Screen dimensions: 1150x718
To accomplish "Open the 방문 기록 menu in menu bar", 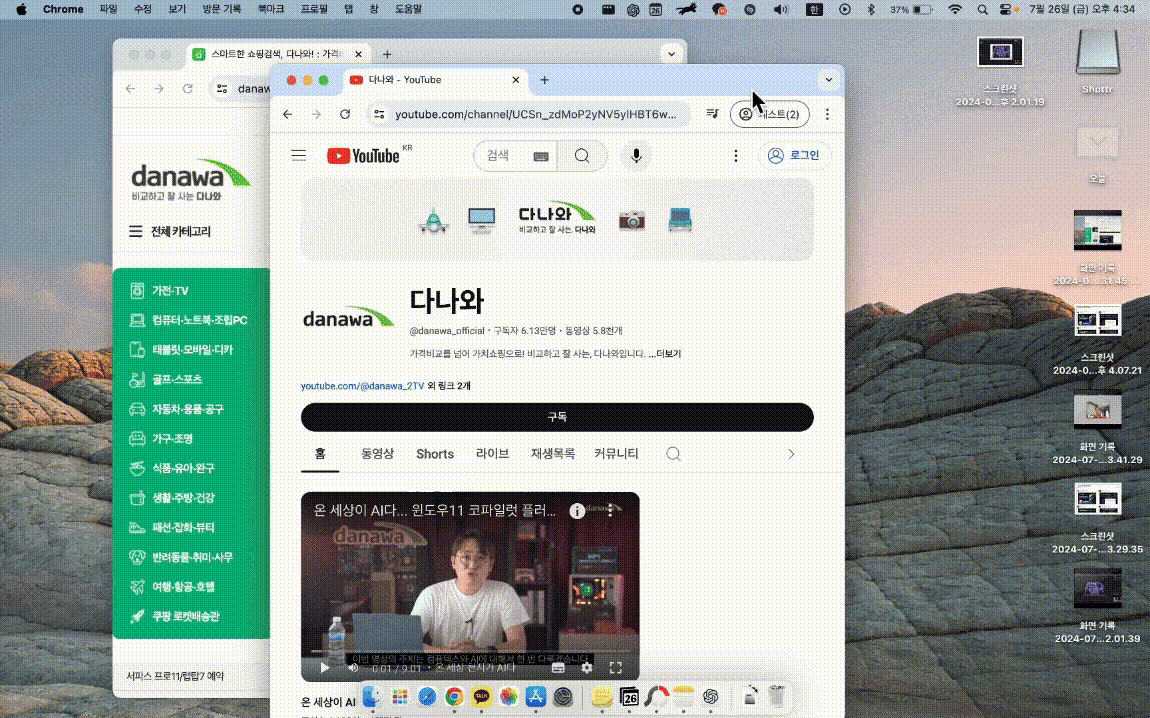I will tap(221, 10).
